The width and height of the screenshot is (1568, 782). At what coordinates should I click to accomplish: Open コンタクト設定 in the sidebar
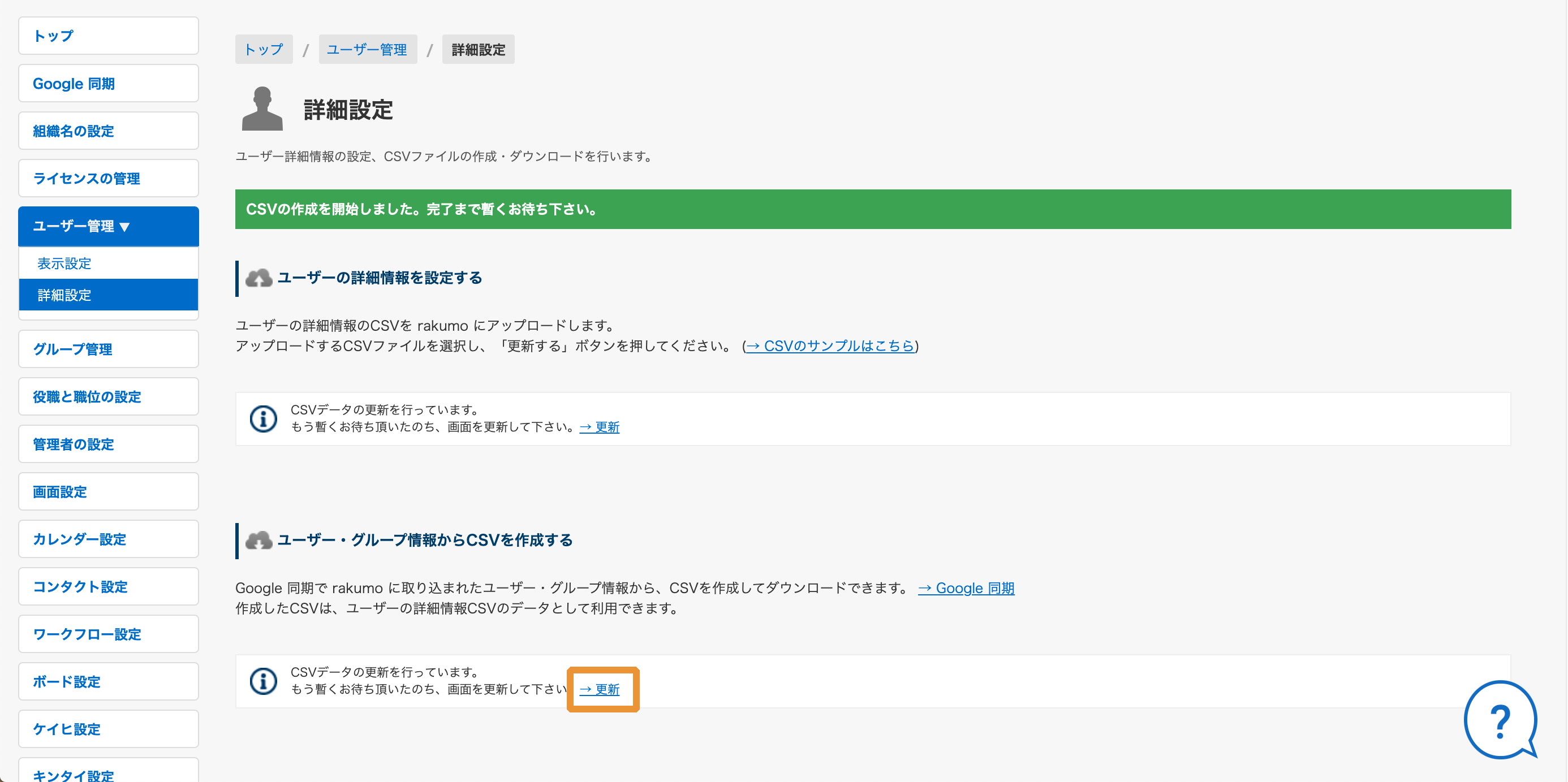pyautogui.click(x=109, y=587)
